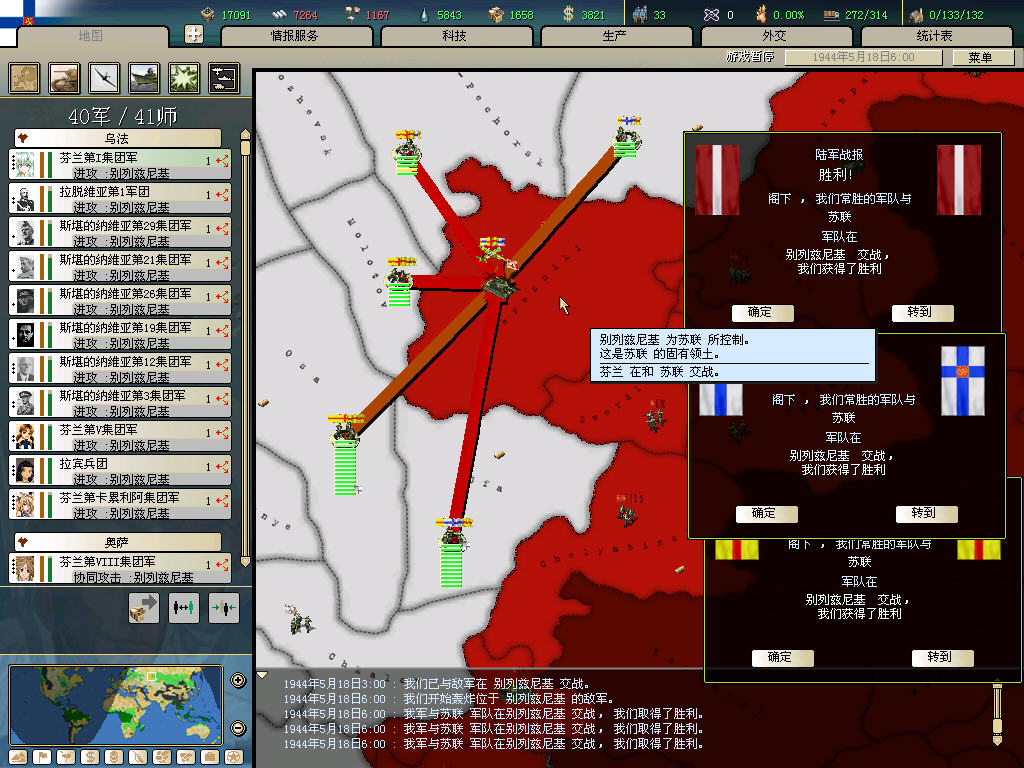This screenshot has width=1024, height=768.
Task: Select army 斯堪的纳维亚第21集团军
Action: click(120, 266)
